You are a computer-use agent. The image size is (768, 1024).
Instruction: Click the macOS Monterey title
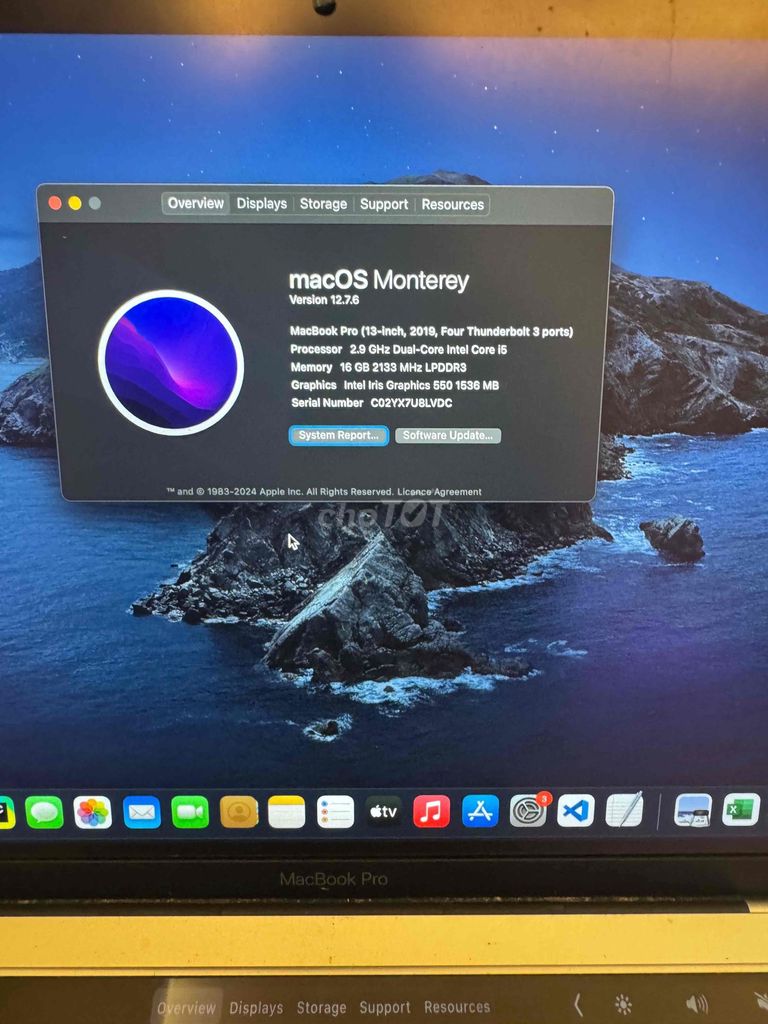click(x=379, y=280)
